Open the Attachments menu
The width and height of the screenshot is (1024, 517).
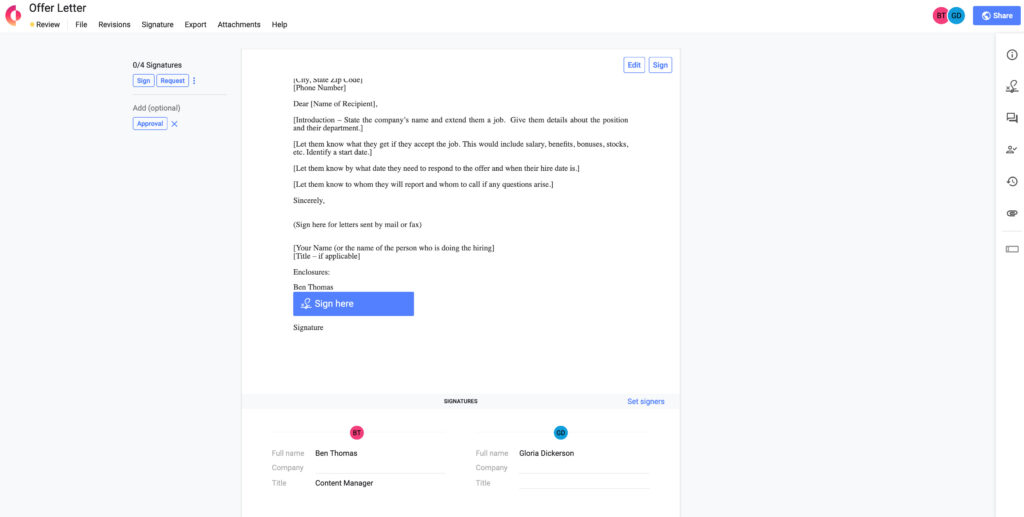point(239,25)
